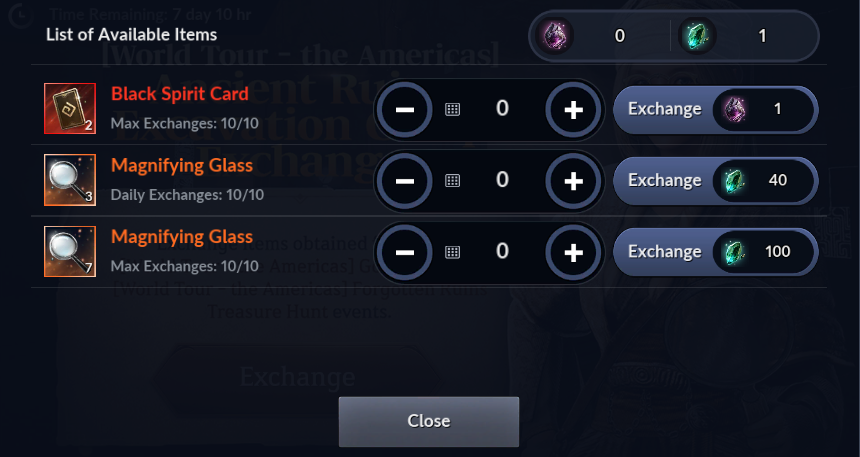Click the Magnifying Glass icon with quantity 7
Image resolution: width=860 pixels, height=457 pixels.
tap(70, 251)
